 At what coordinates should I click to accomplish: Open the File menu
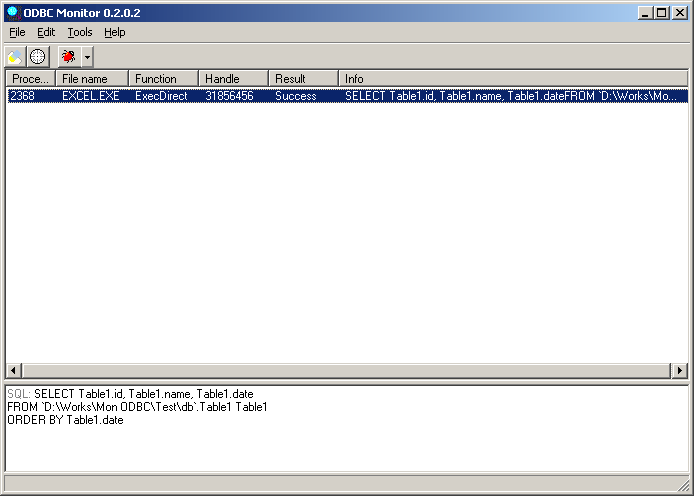(x=17, y=32)
